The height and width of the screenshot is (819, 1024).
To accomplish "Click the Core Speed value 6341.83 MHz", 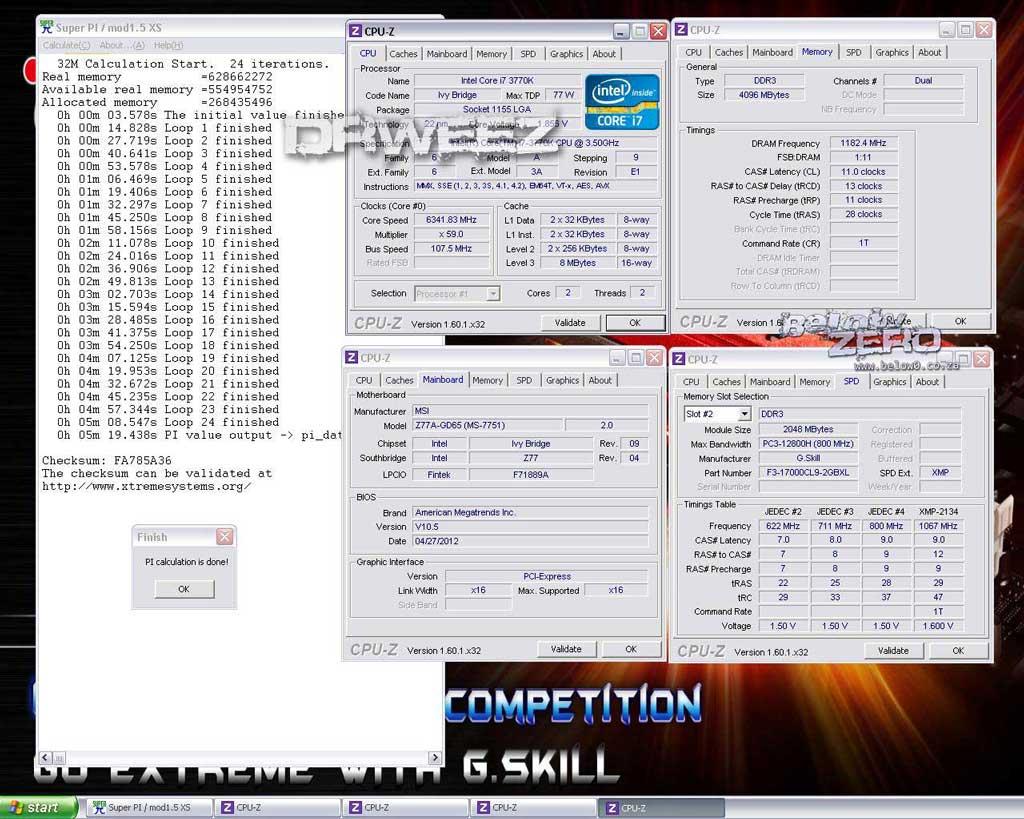I will click(x=451, y=220).
